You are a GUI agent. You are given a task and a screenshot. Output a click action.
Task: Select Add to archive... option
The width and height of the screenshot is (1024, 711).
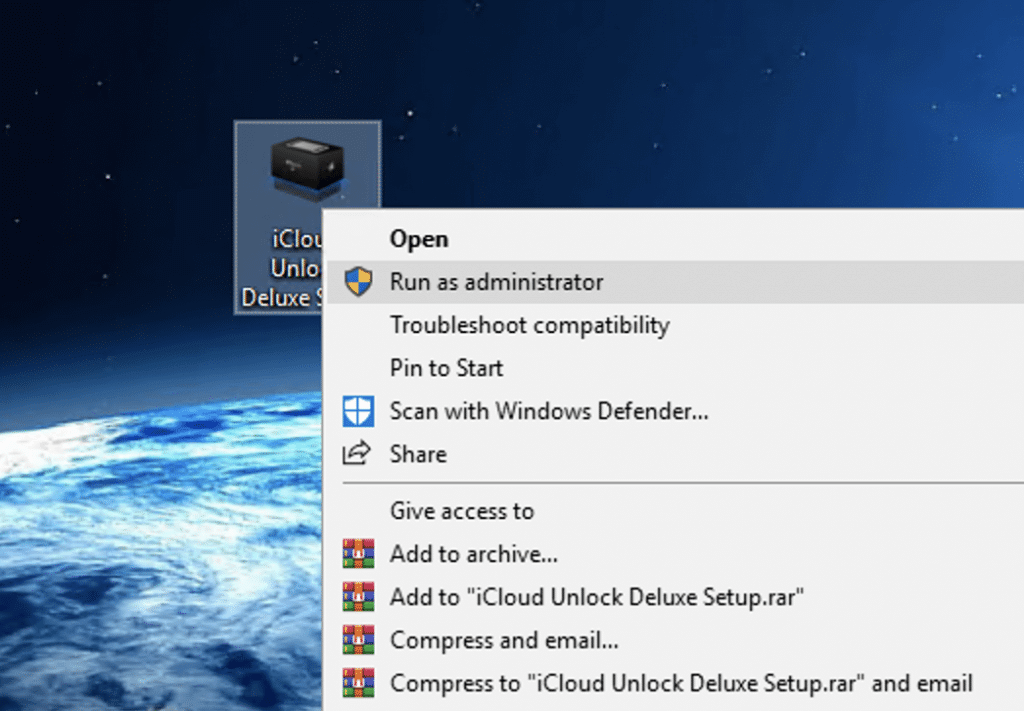point(474,554)
